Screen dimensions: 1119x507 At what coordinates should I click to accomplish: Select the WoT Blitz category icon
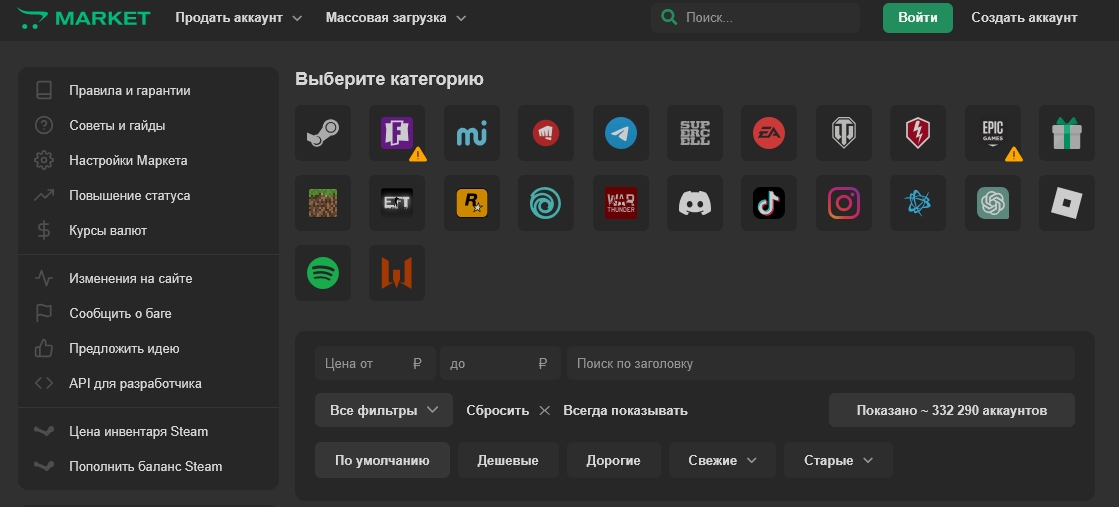(918, 133)
